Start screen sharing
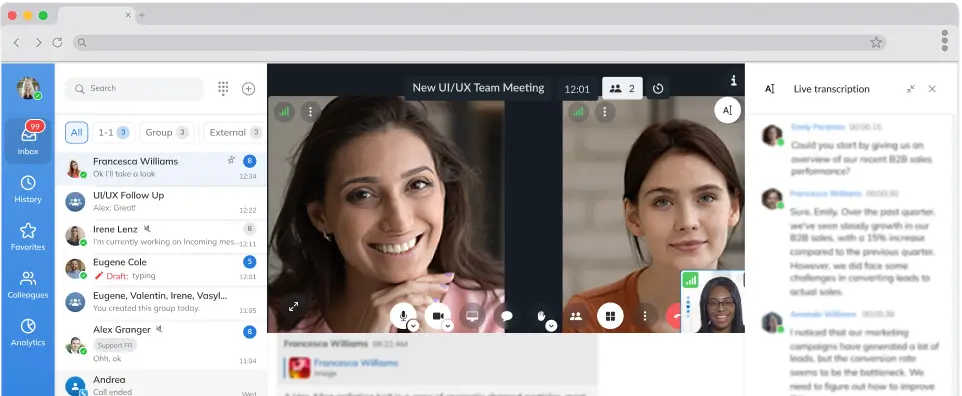The image size is (962, 396). [472, 316]
